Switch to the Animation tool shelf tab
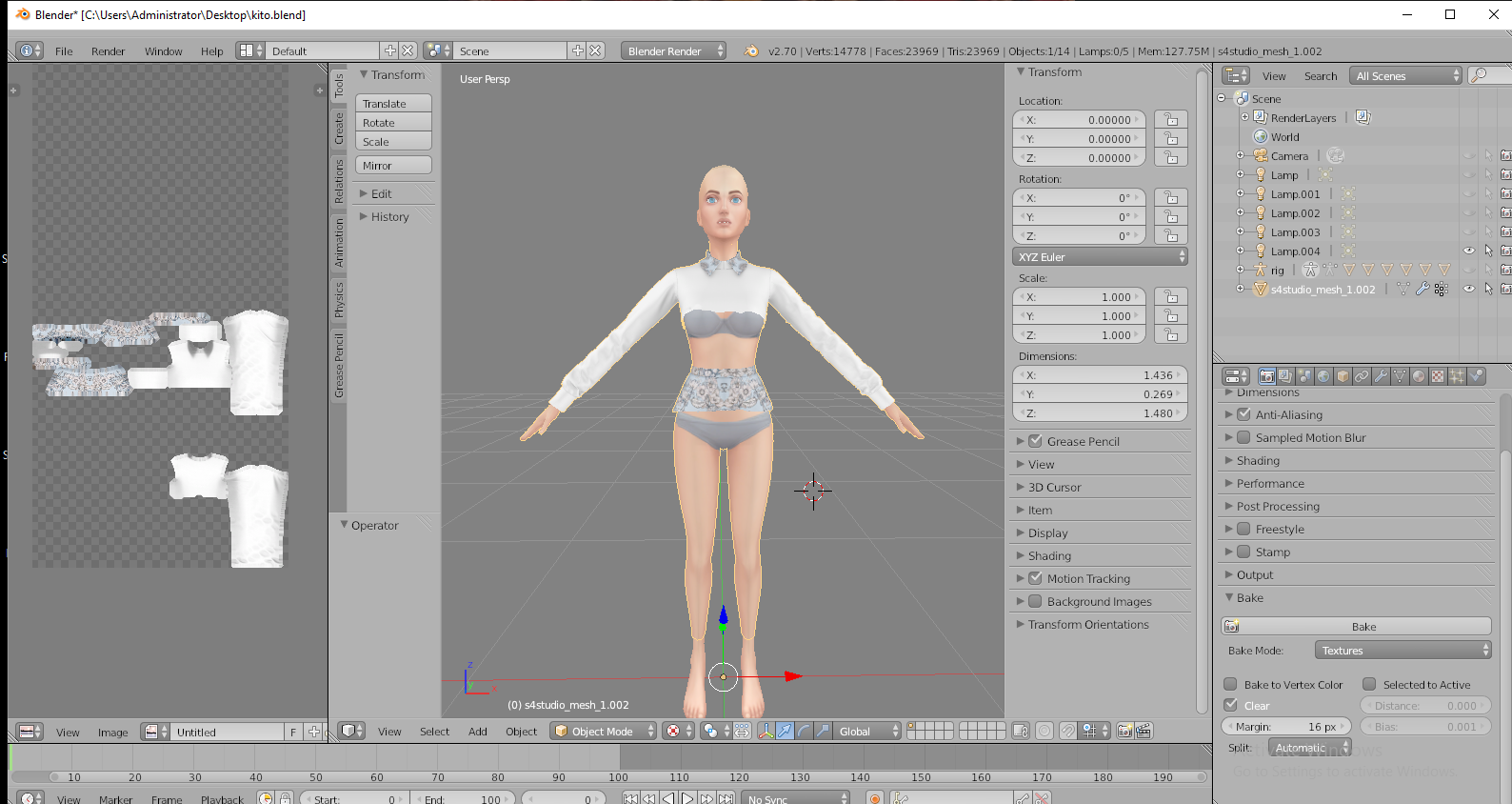The height and width of the screenshot is (804, 1512). point(338,242)
